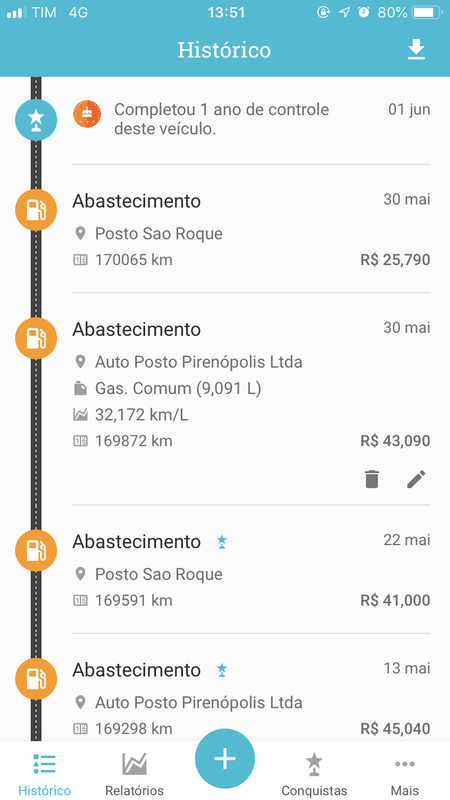
Task: Edit the R$ 43,090 refueling with pencil icon
Action: pos(416,479)
